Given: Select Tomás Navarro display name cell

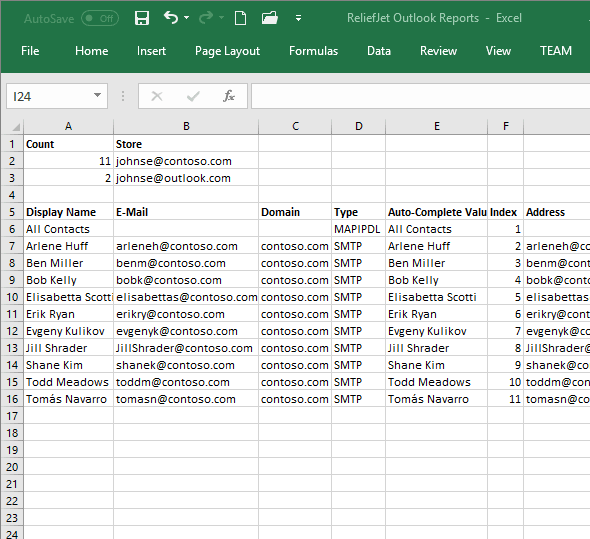Looking at the screenshot, I should coord(68,399).
